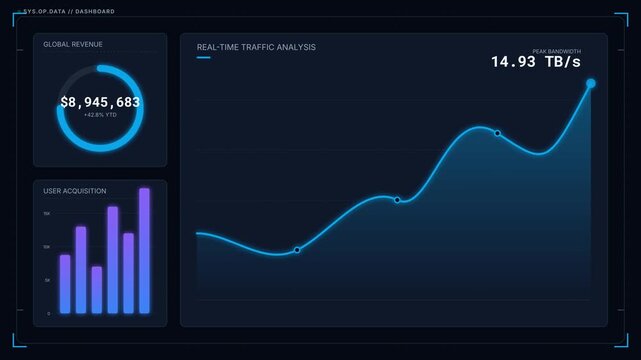Click the 14.93 TB/s bandwidth value
641x360 pixels.
(x=536, y=62)
